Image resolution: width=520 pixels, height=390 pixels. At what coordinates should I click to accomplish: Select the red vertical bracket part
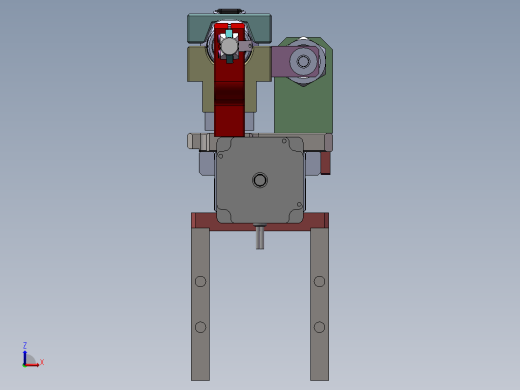tap(229, 80)
